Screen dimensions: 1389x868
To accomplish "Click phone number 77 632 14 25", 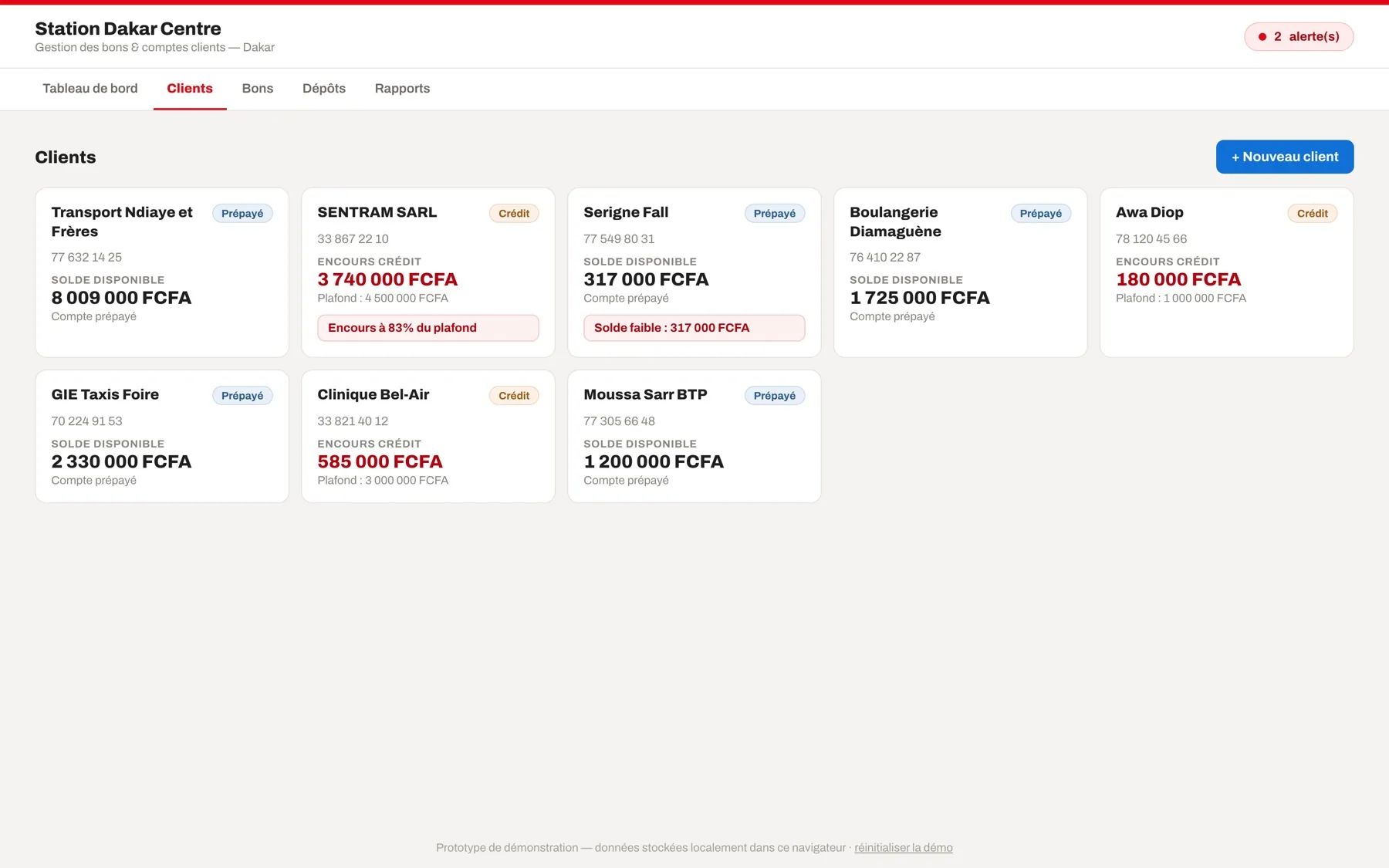I will [86, 258].
